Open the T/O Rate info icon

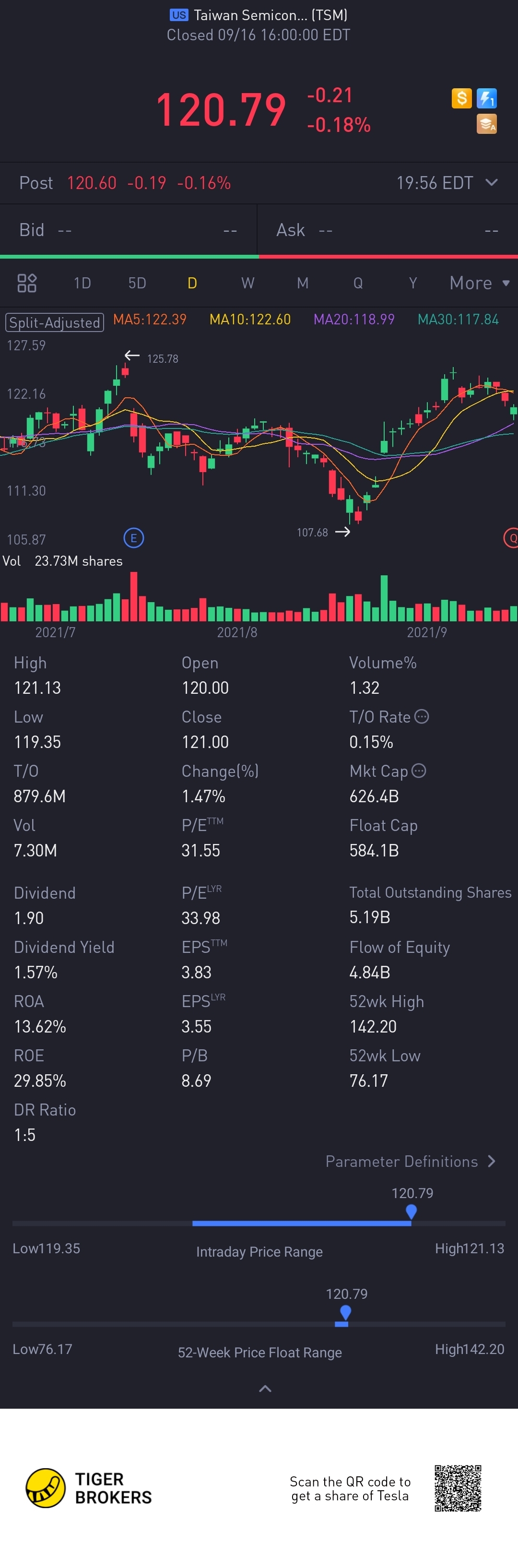[421, 716]
